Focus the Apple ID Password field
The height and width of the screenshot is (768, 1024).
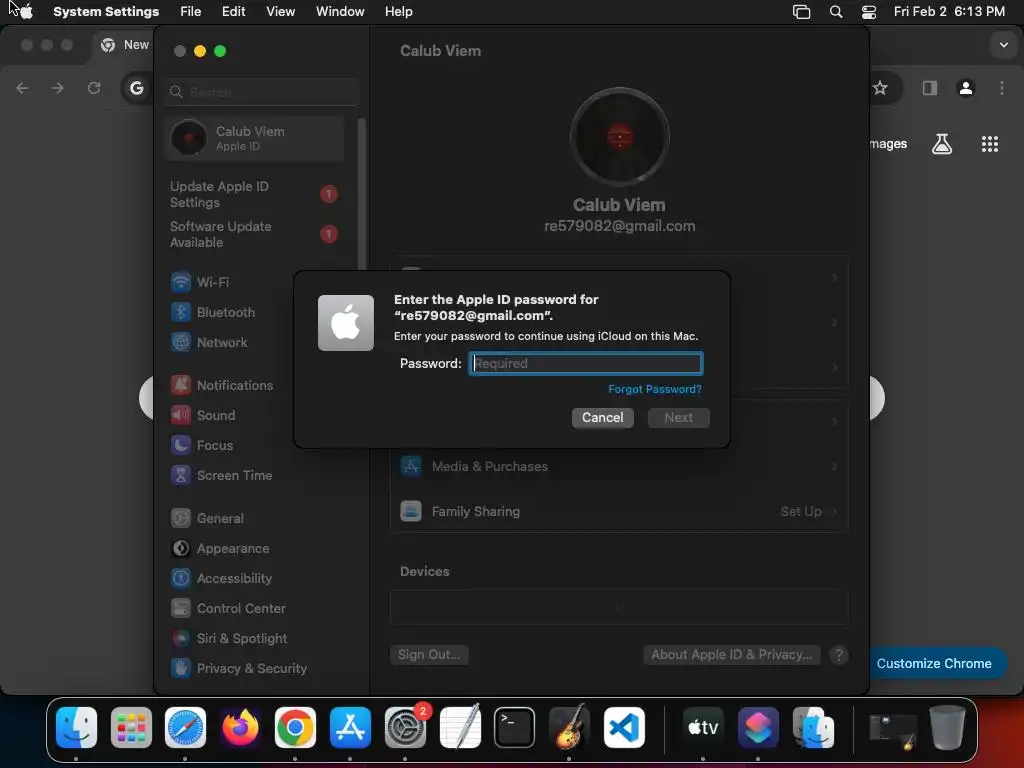(x=586, y=363)
